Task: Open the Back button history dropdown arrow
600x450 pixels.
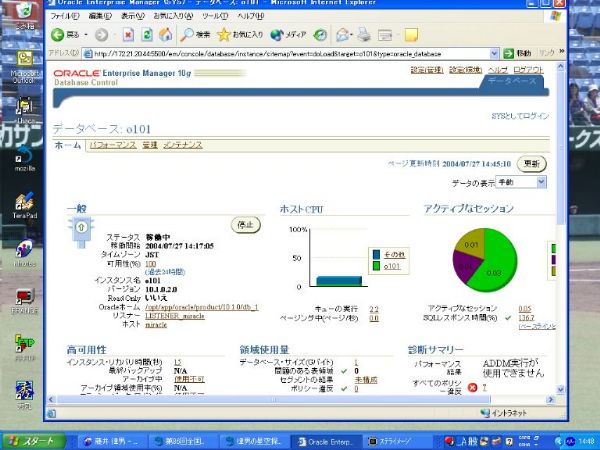Action: (x=86, y=35)
